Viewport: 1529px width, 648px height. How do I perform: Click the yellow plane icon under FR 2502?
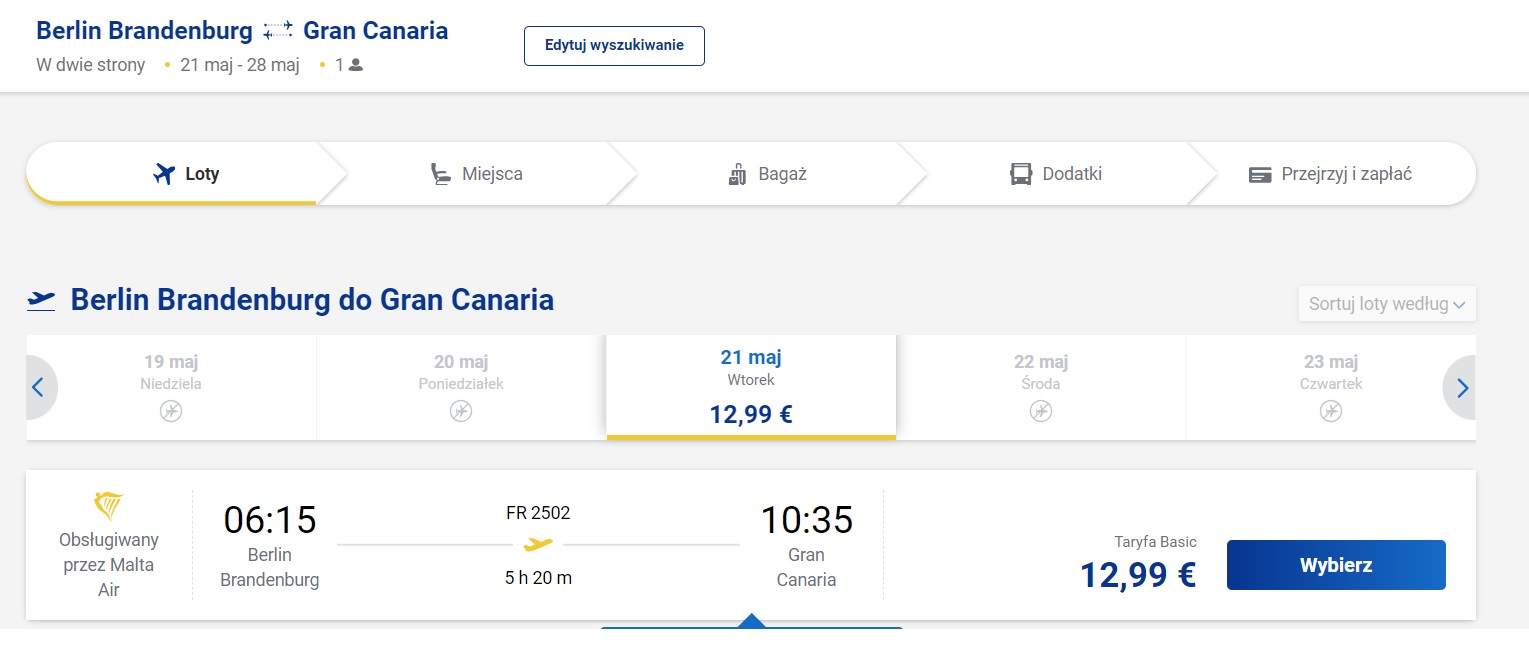(538, 545)
